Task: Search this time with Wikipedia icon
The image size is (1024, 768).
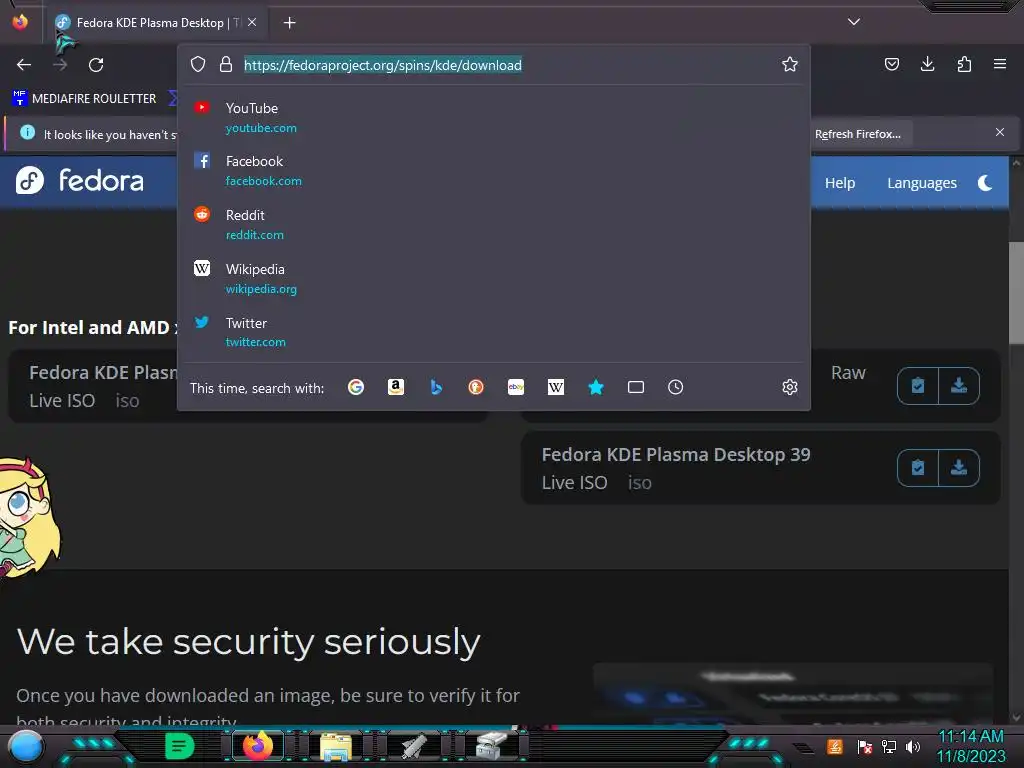Action: [x=556, y=387]
